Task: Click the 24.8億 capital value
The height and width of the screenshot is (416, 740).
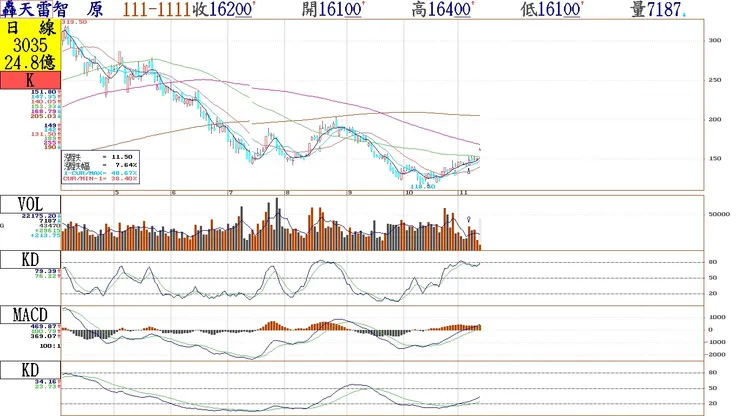Action: 30,62
